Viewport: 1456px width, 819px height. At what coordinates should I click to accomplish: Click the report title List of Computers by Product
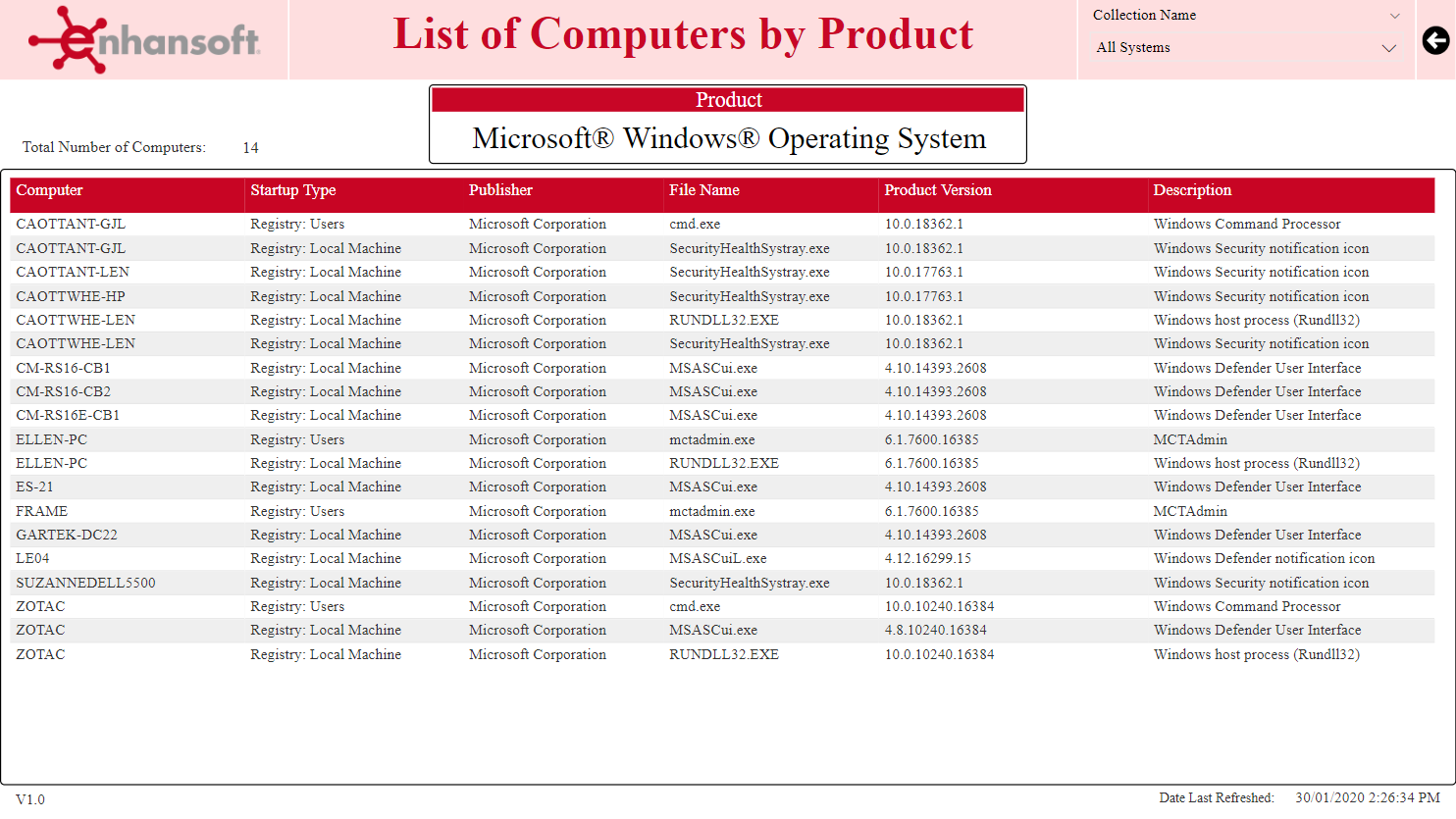tap(683, 34)
